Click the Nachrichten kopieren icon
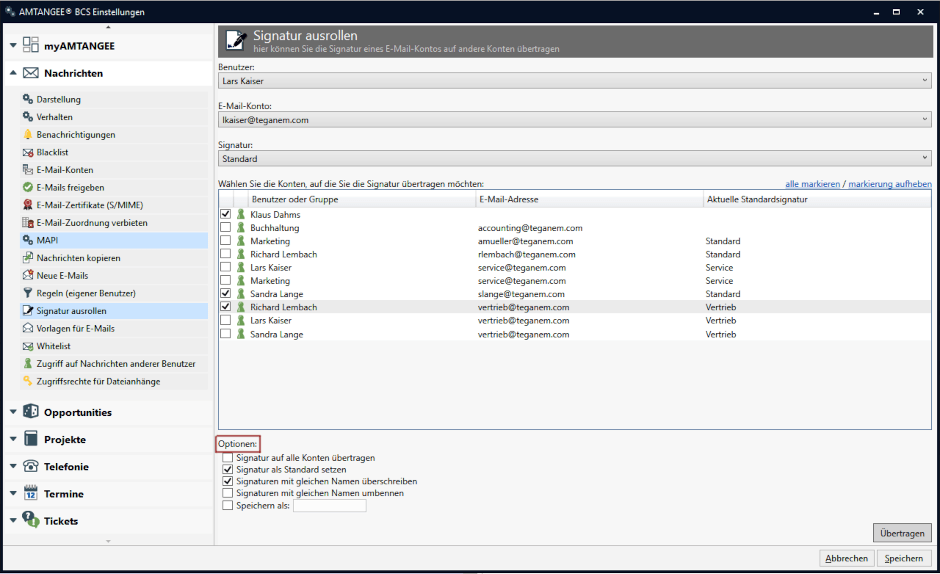The height and width of the screenshot is (574, 940). pos(28,258)
